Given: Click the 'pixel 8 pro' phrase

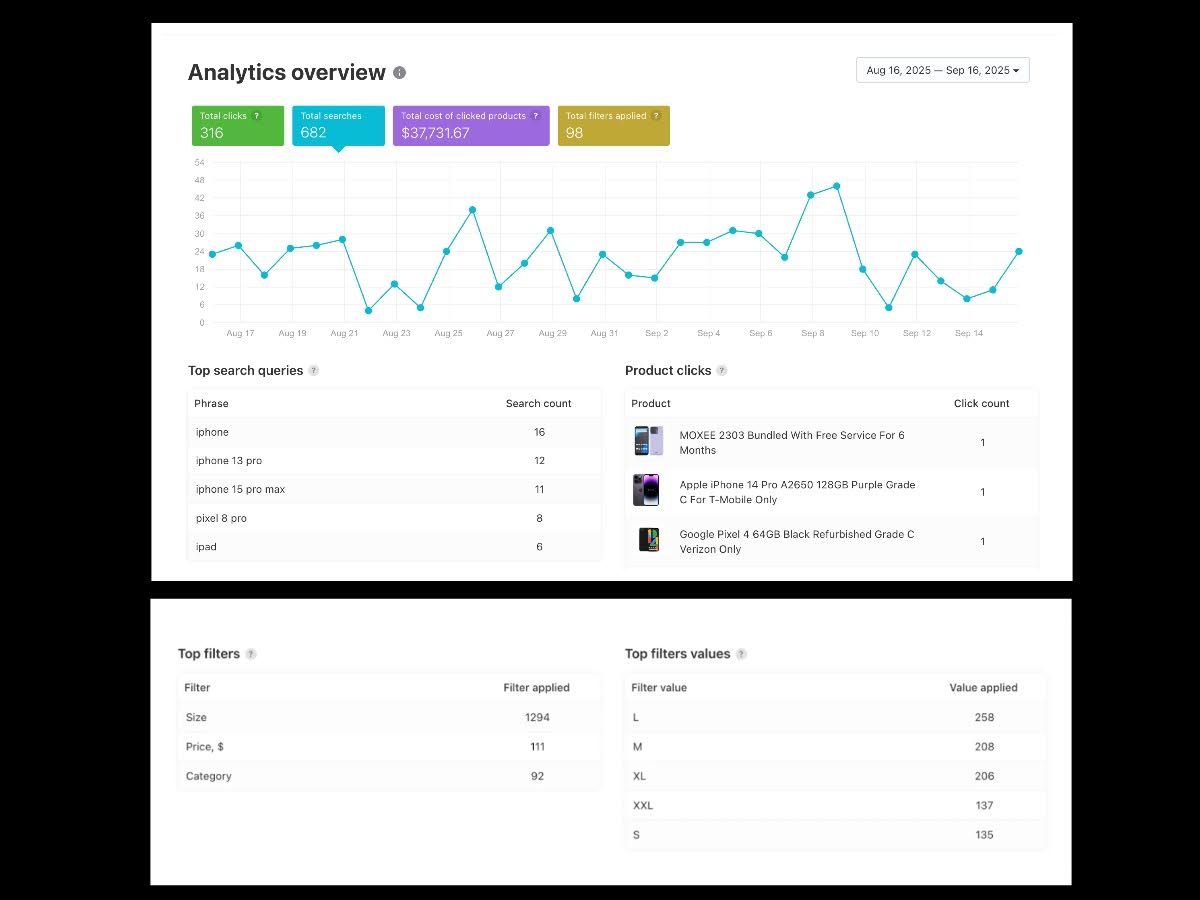Looking at the screenshot, I should (221, 518).
